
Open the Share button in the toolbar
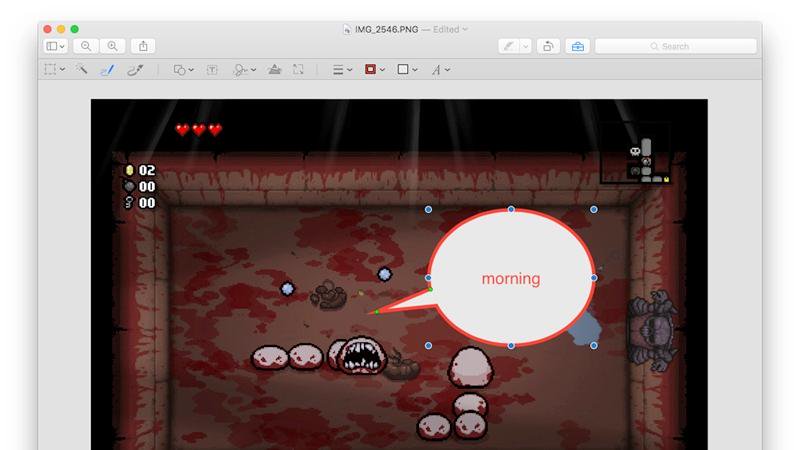click(143, 46)
